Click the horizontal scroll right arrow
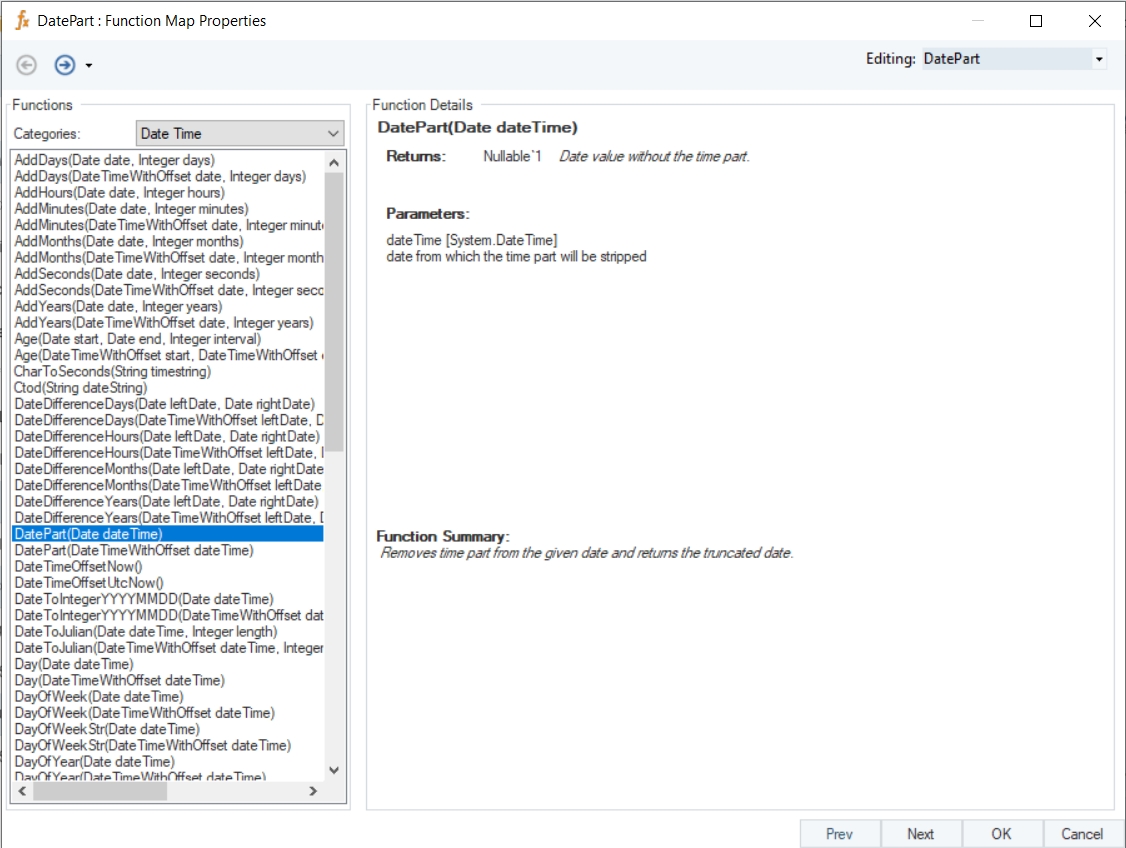Screen dimensions: 1126x848 click(x=312, y=791)
